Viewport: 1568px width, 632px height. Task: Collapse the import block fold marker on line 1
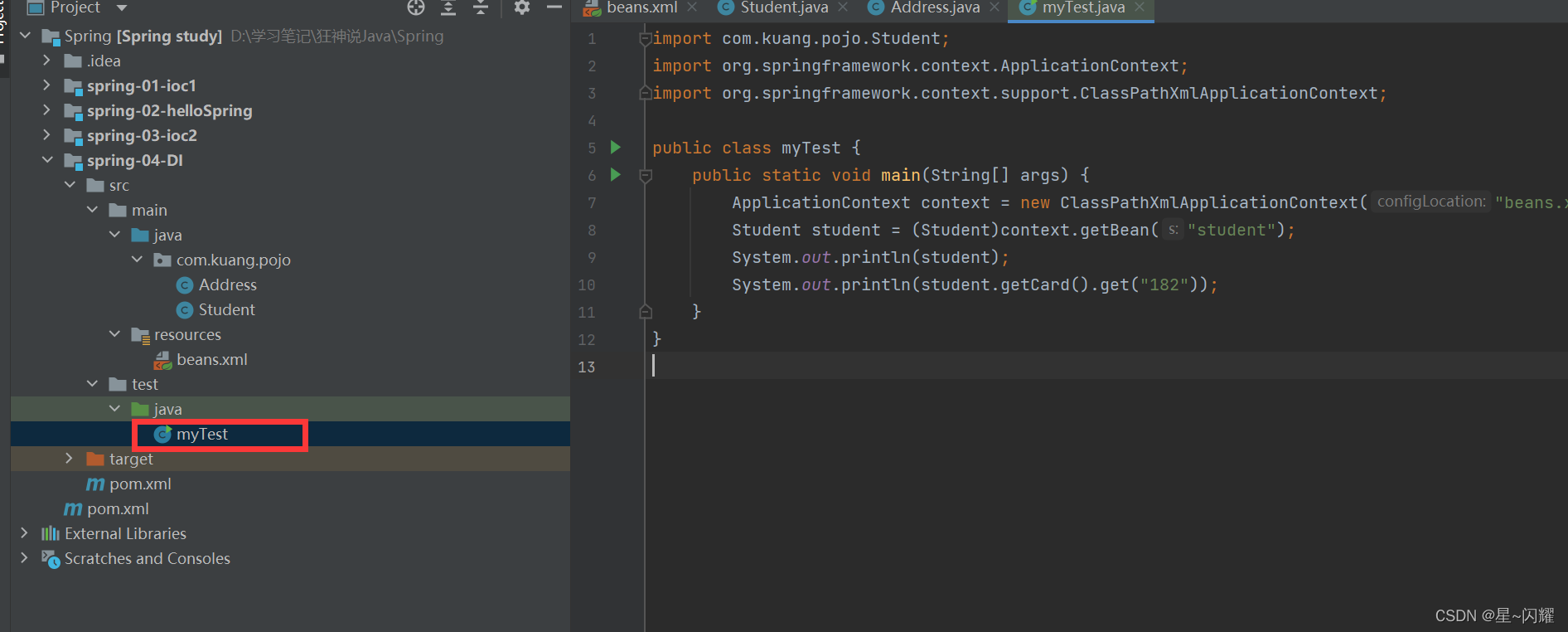click(645, 38)
